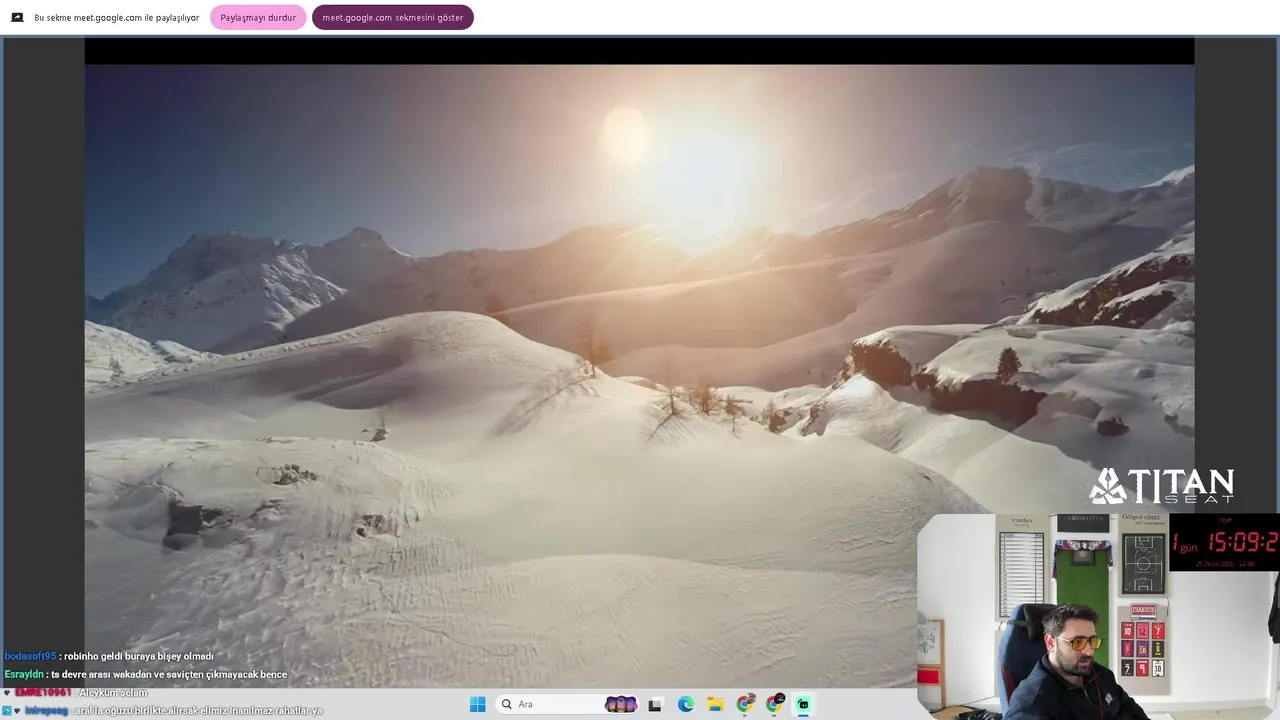This screenshot has width=1280, height=720.
Task: Open the first Chrome profile icon in taskbar
Action: pos(745,704)
